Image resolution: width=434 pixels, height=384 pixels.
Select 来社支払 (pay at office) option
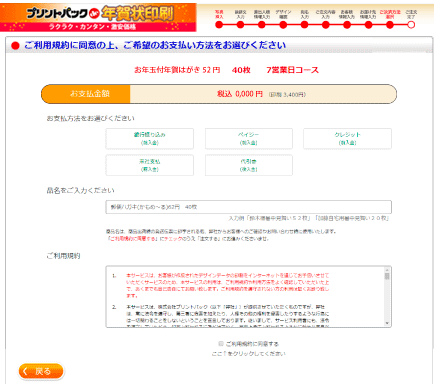pyautogui.click(x=149, y=165)
